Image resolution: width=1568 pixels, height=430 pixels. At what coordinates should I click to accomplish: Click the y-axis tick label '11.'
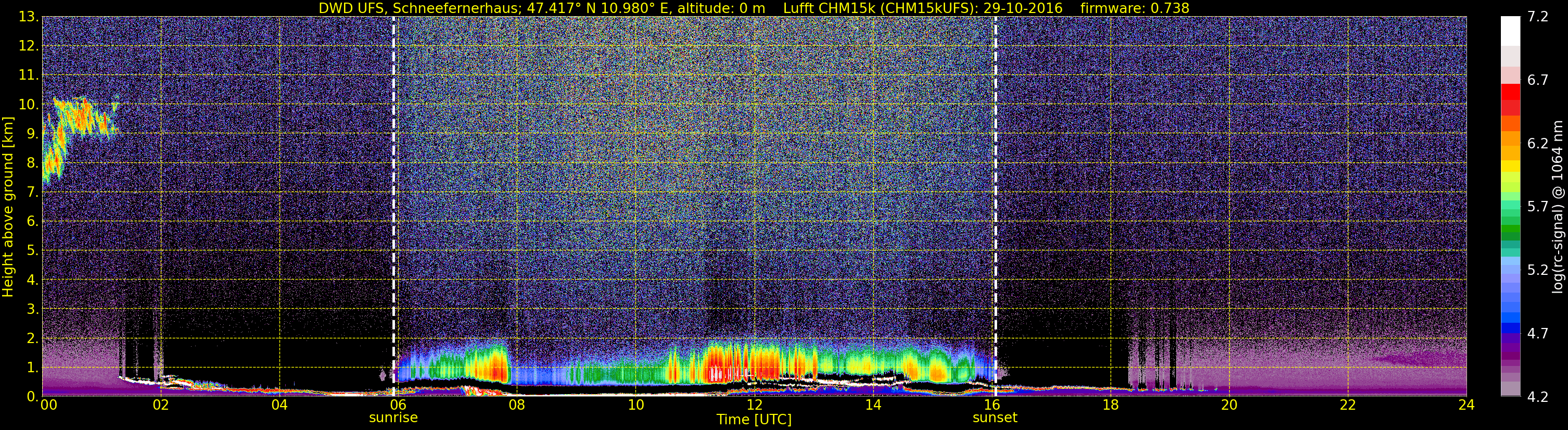pos(29,75)
